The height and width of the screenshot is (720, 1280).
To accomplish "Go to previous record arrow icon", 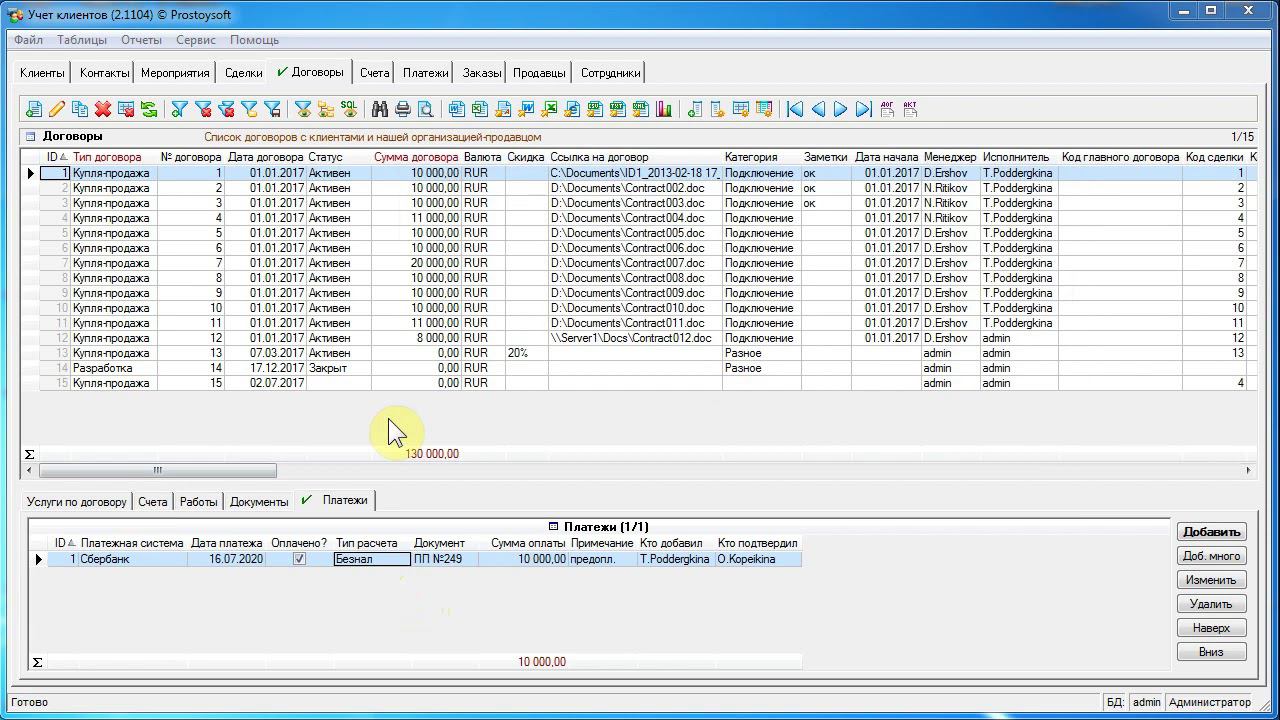I will coord(818,109).
